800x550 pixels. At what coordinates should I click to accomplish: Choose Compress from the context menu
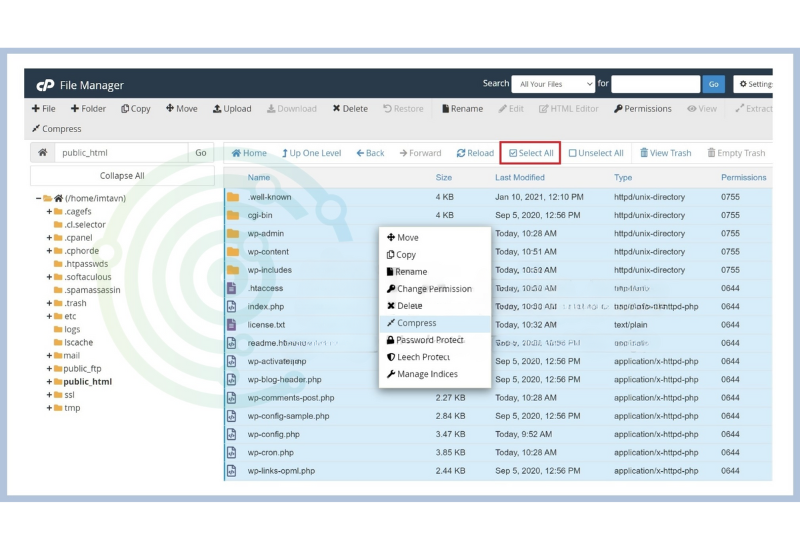[x=435, y=323]
